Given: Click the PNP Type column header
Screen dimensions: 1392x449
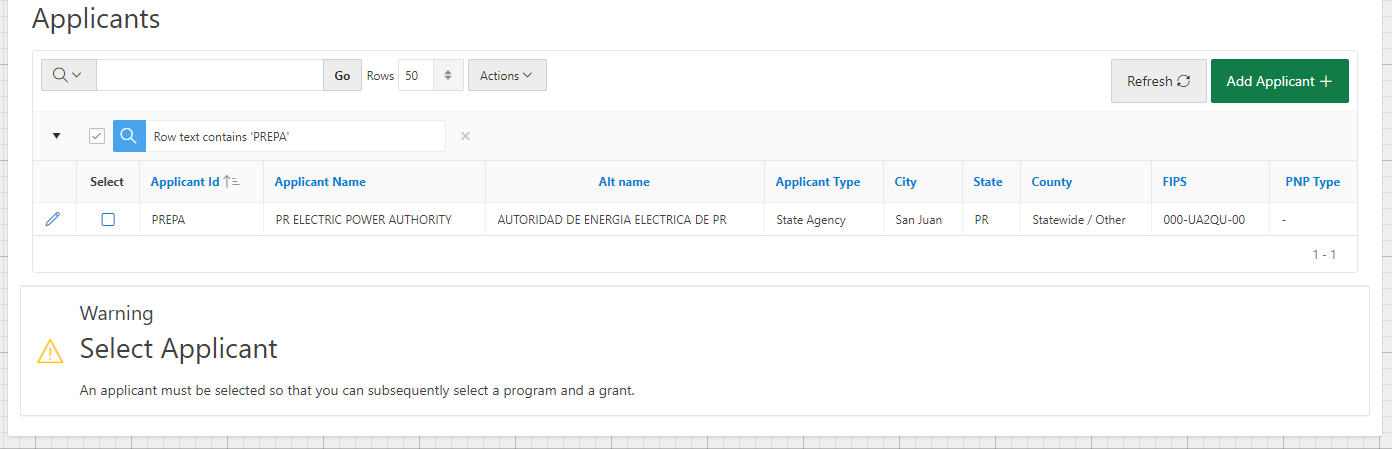Looking at the screenshot, I should pyautogui.click(x=1312, y=182).
